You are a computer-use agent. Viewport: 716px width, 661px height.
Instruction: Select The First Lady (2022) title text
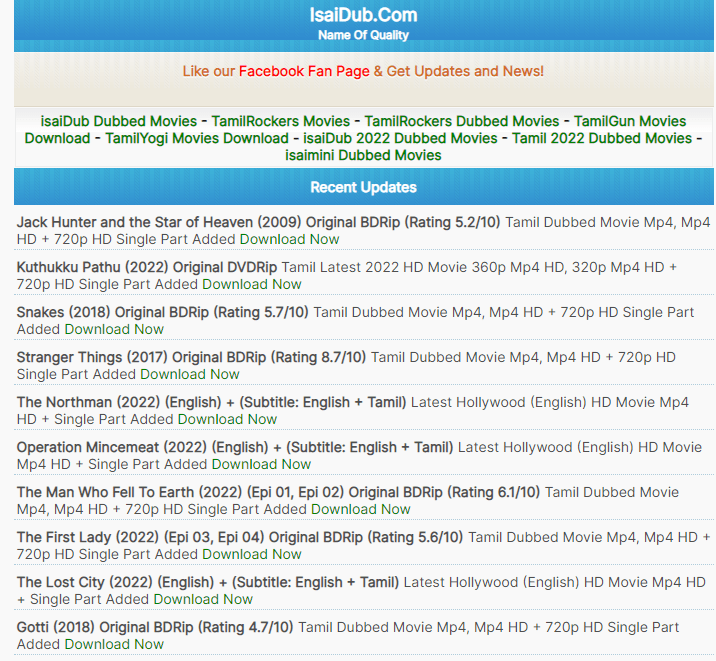pos(240,537)
